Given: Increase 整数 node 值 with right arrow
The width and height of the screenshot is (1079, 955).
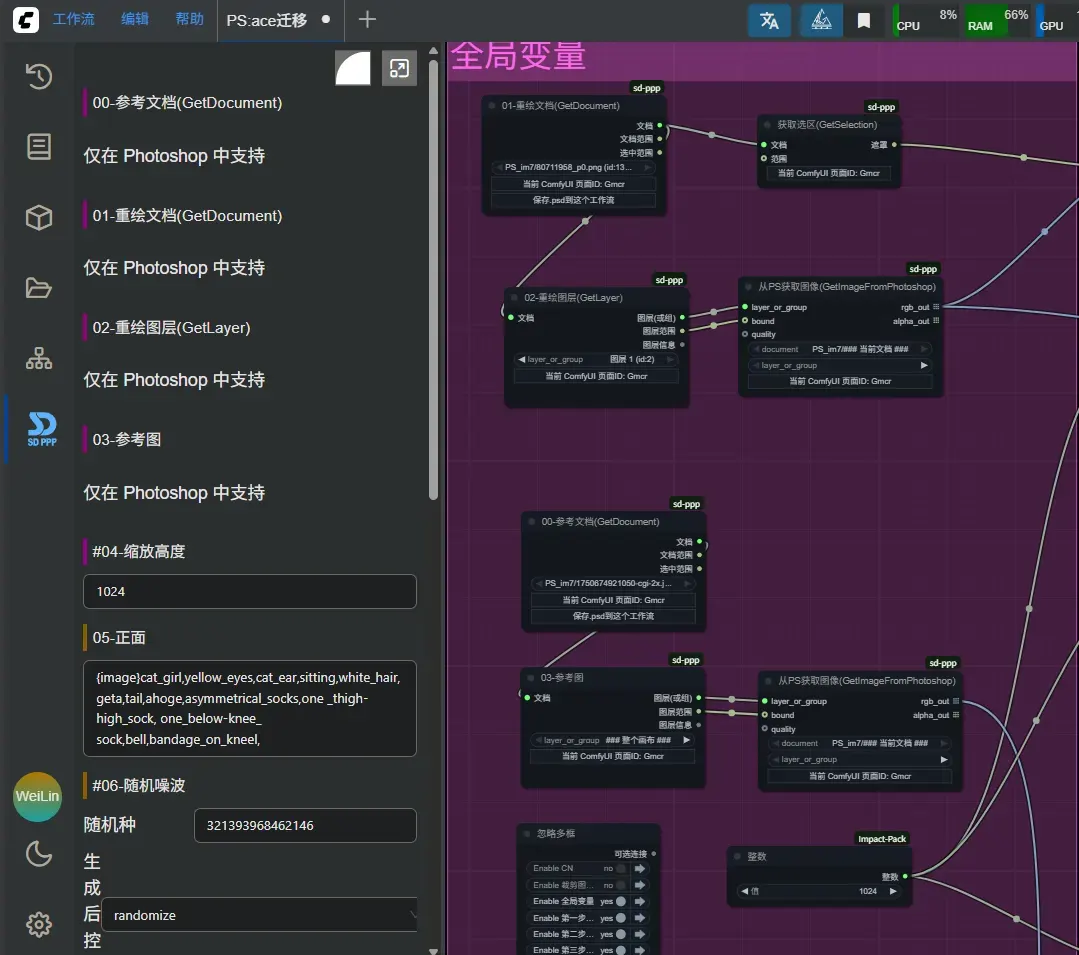Looking at the screenshot, I should coord(893,891).
